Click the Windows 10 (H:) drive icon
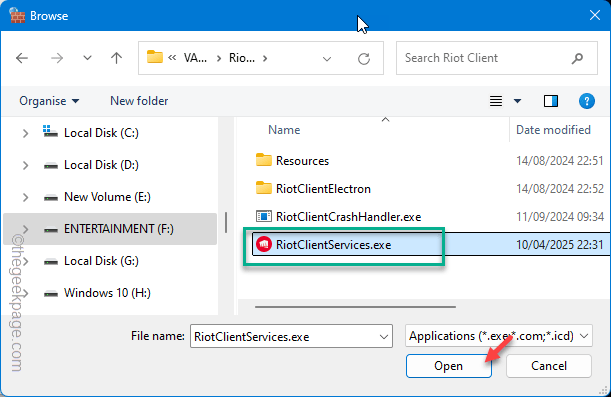This screenshot has width=611, height=397. (x=51, y=293)
